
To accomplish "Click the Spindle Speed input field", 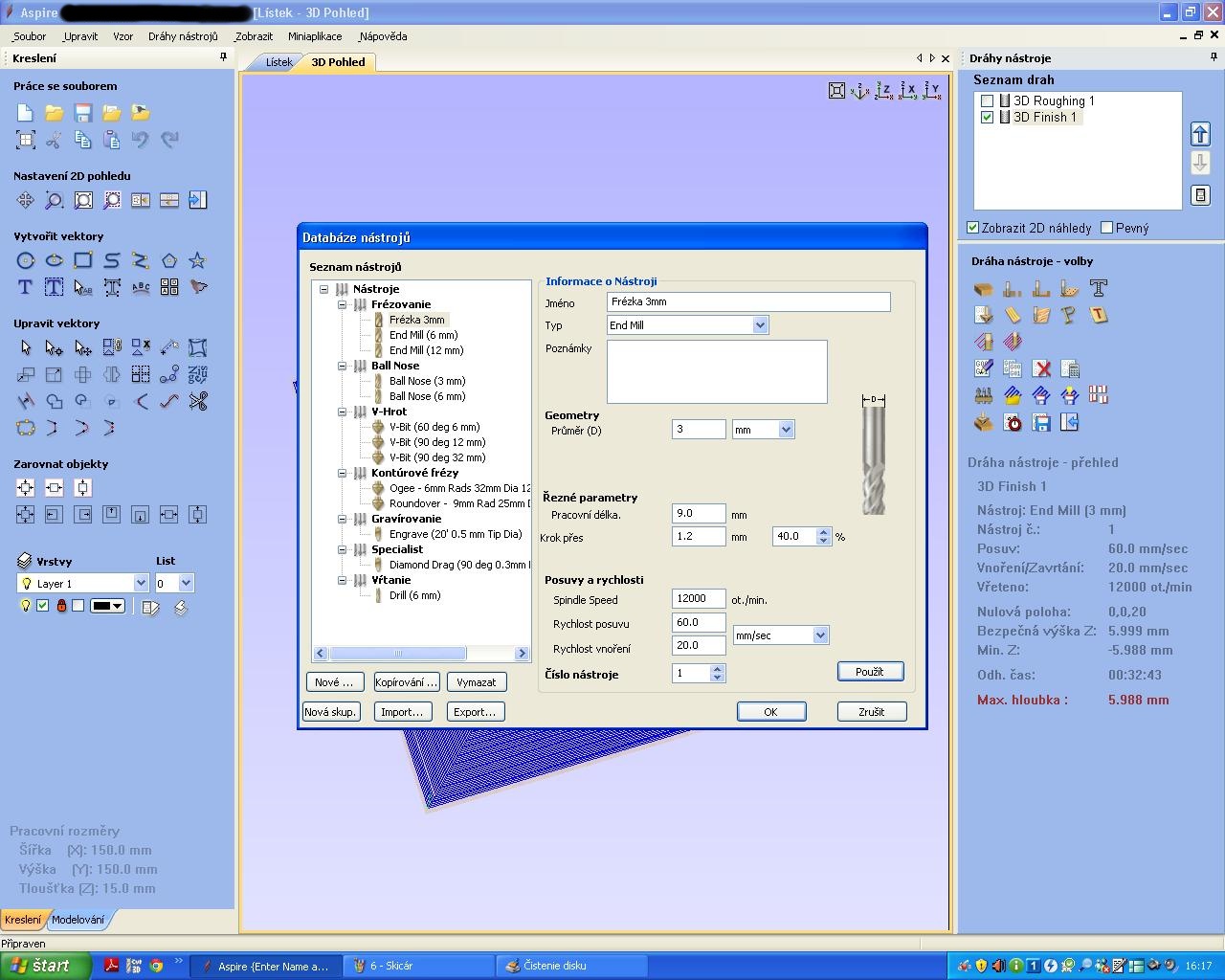I will tap(698, 599).
